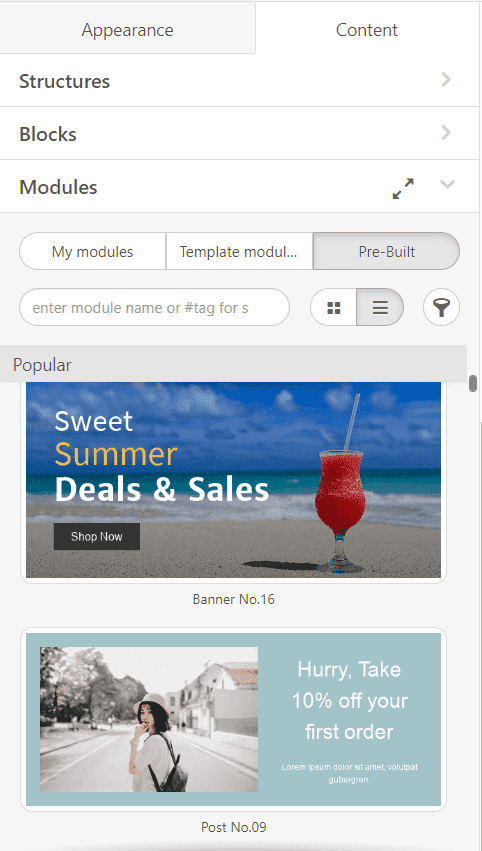
Task: Click the module name search field
Action: (154, 308)
